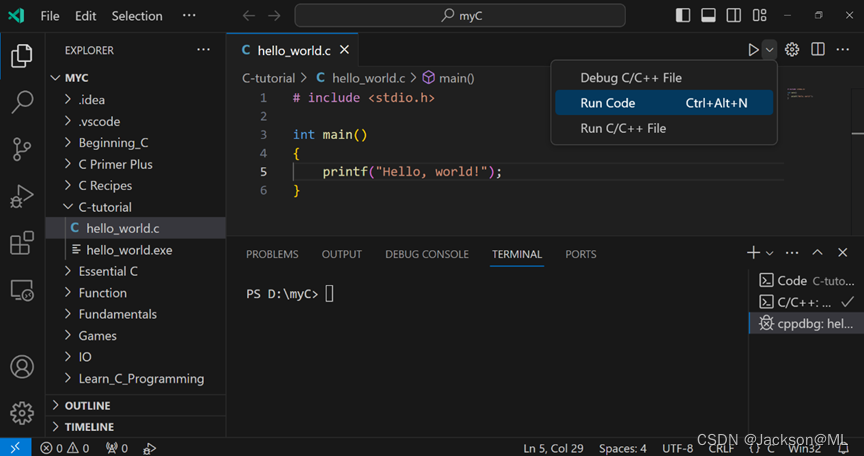
Task: Open the Explorer view in activity bar
Action: tap(22, 56)
